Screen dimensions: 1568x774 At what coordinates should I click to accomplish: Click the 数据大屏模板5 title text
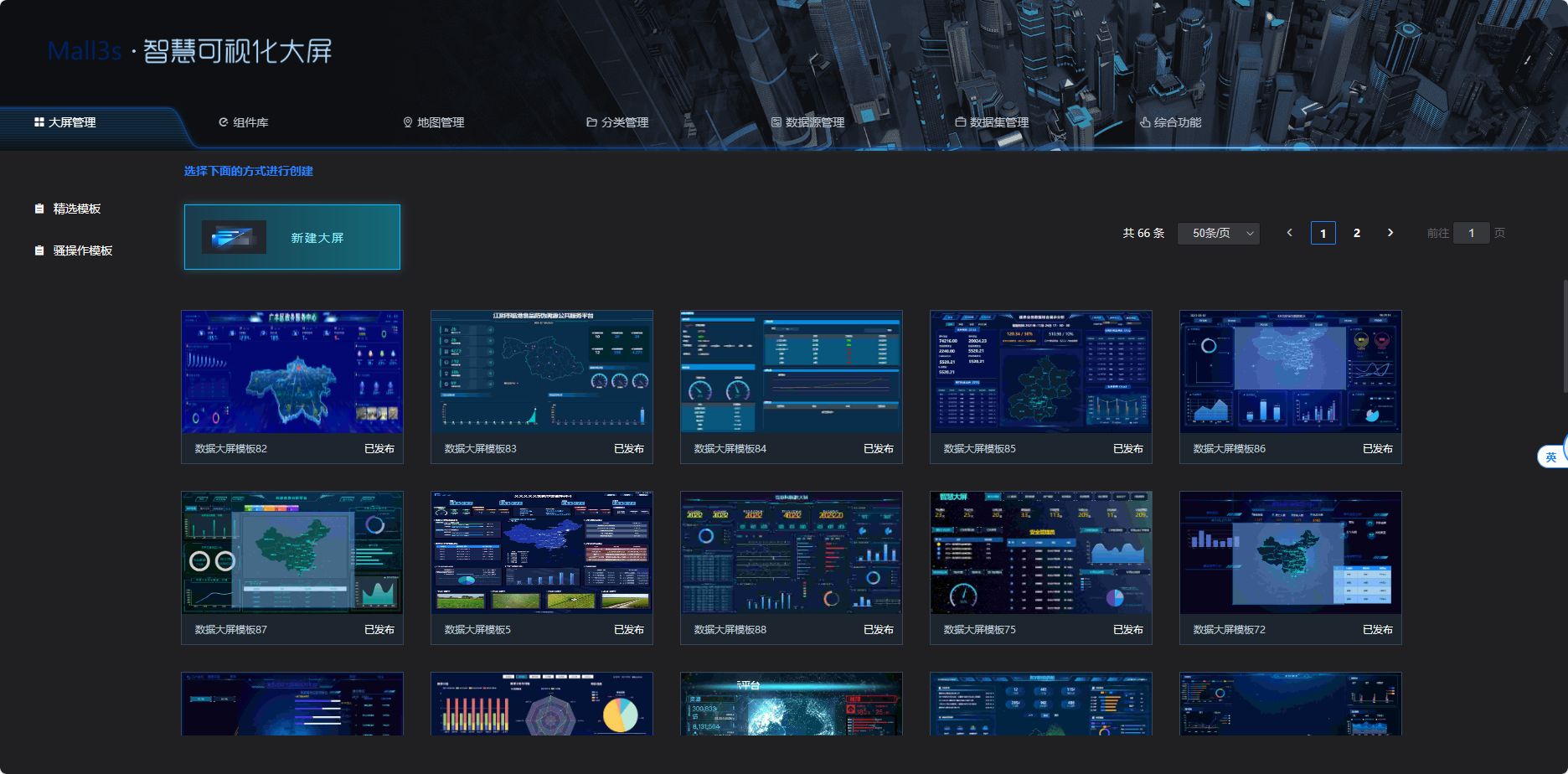coord(477,630)
